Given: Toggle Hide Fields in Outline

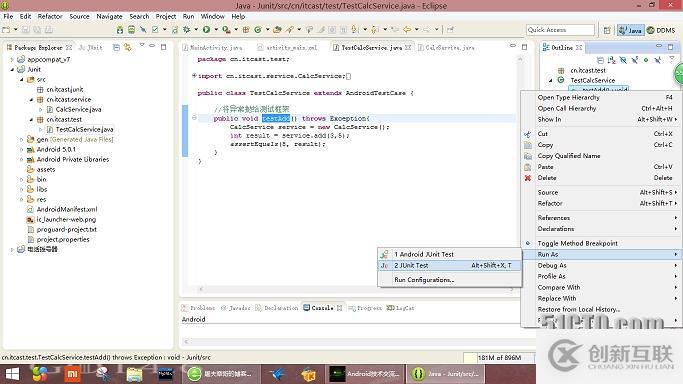Looking at the screenshot, I should click(x=623, y=60).
